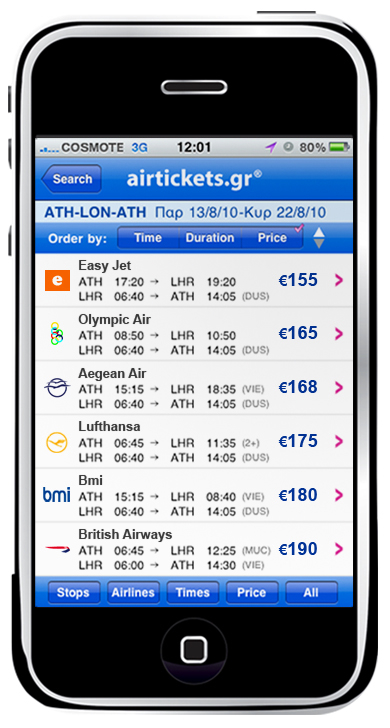
Task: Sort results descending with down arrow
Action: [318, 243]
